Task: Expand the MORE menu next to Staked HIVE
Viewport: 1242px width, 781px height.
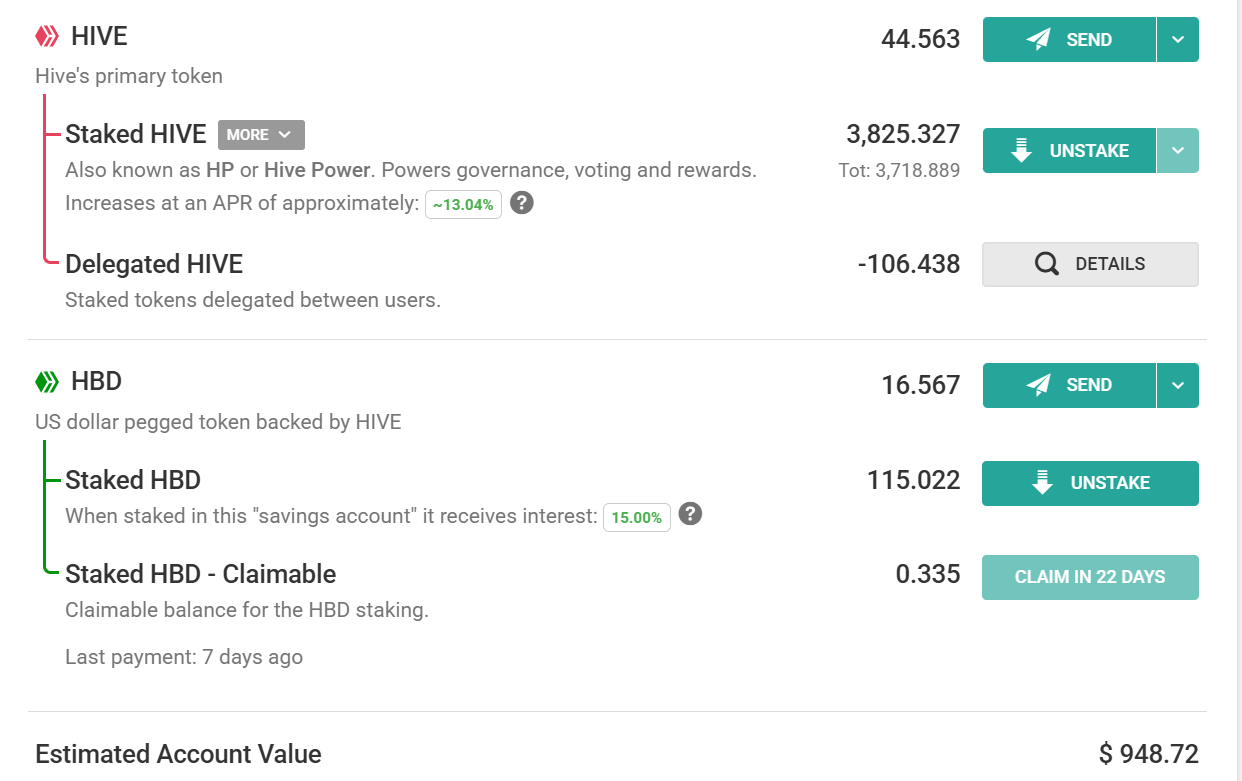Action: point(261,135)
